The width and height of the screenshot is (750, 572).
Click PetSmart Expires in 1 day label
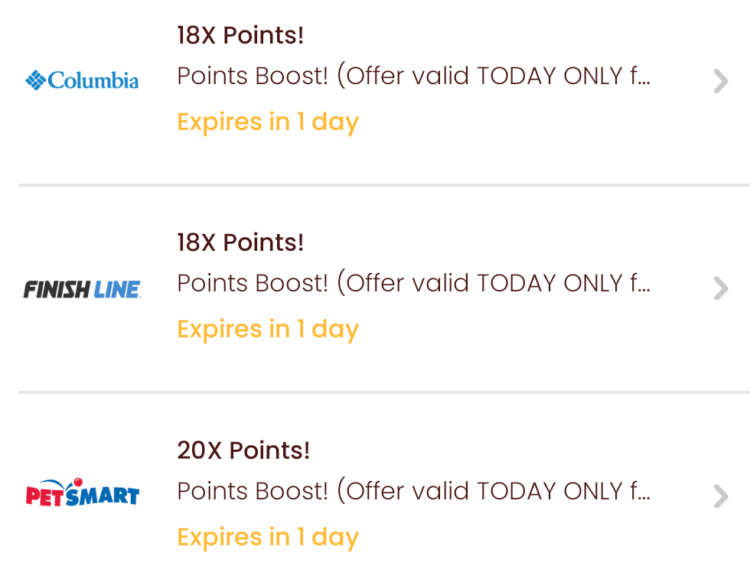click(x=268, y=538)
